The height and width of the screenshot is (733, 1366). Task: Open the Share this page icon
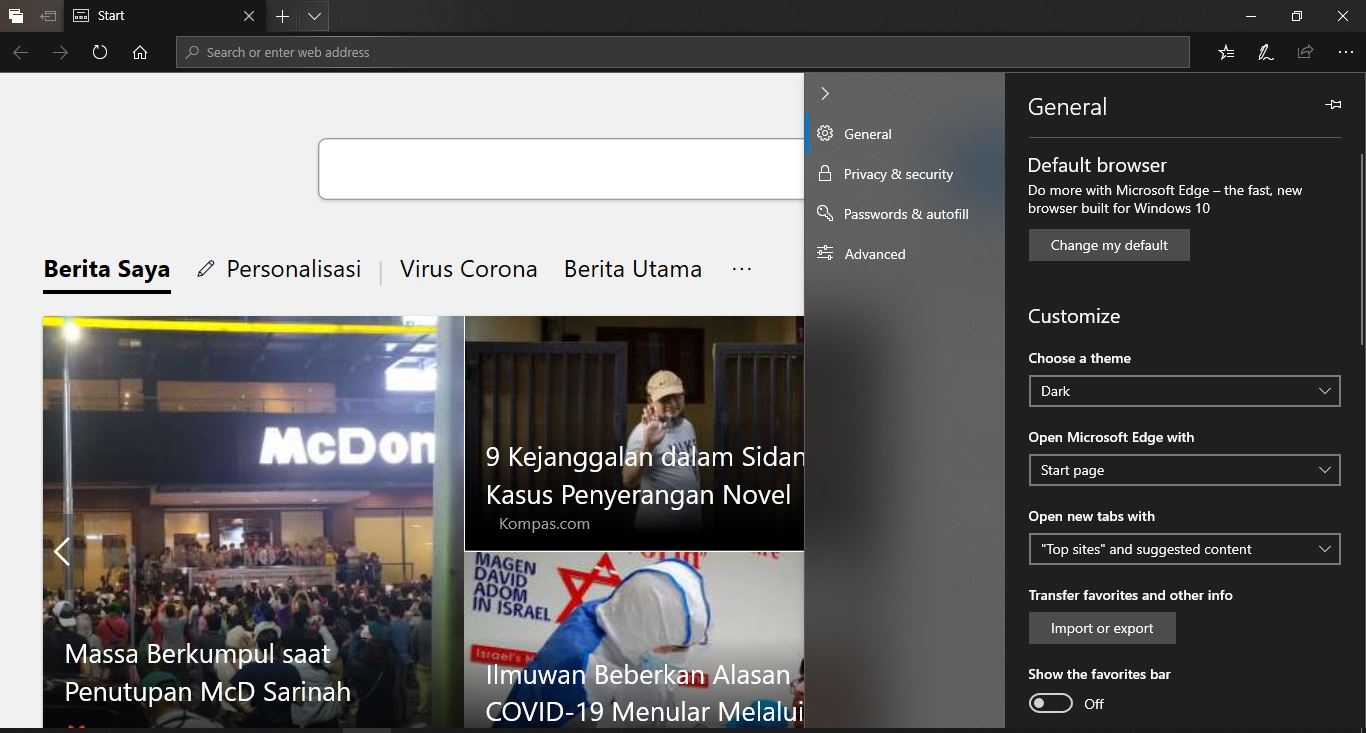coord(1305,51)
